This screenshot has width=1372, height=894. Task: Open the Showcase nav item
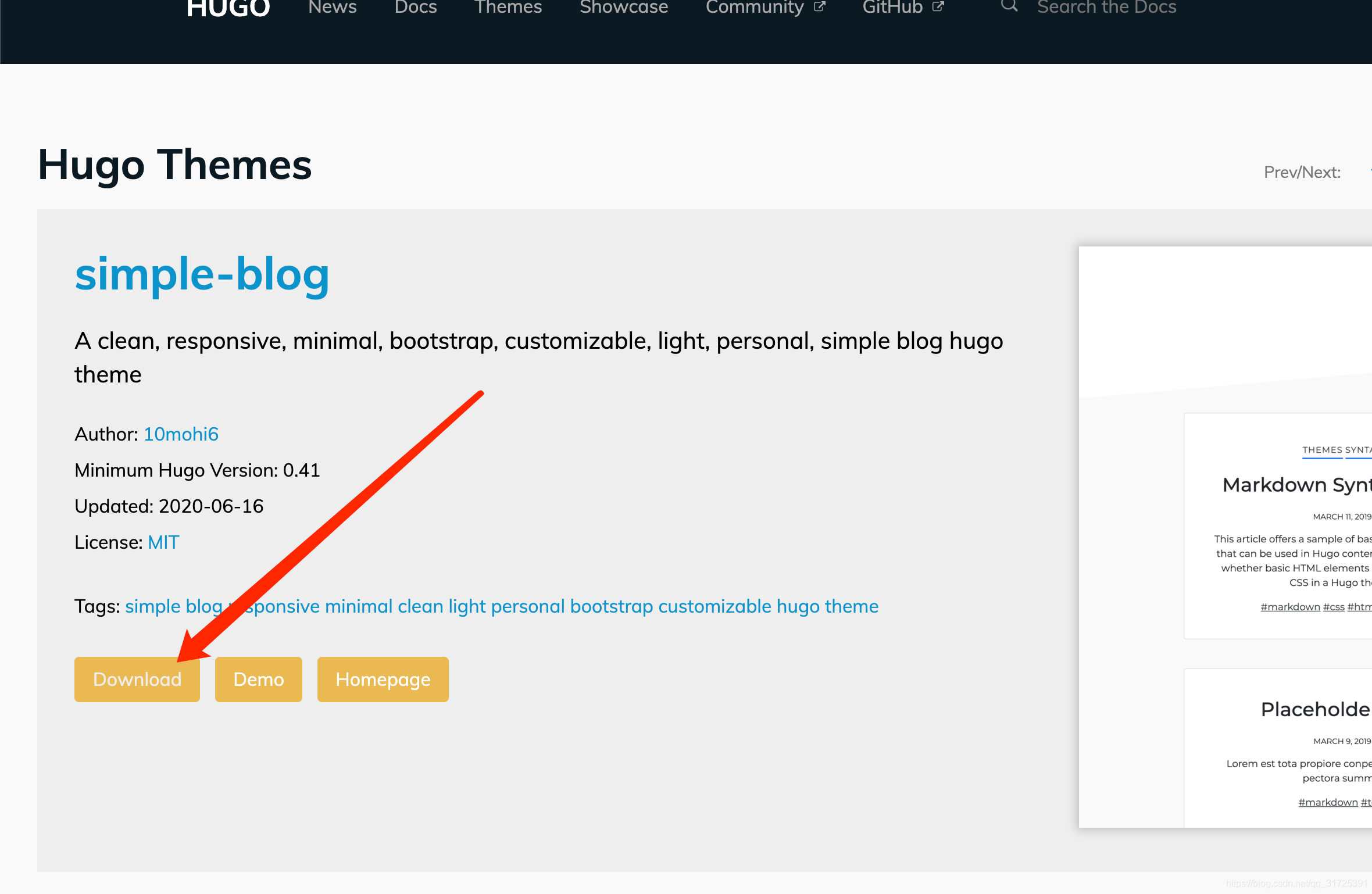[x=623, y=7]
